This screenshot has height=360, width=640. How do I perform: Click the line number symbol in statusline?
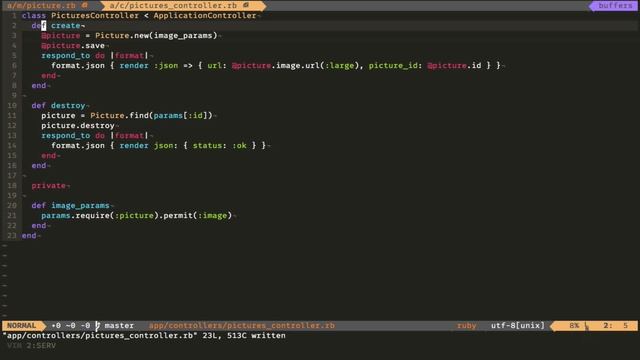click(587, 326)
